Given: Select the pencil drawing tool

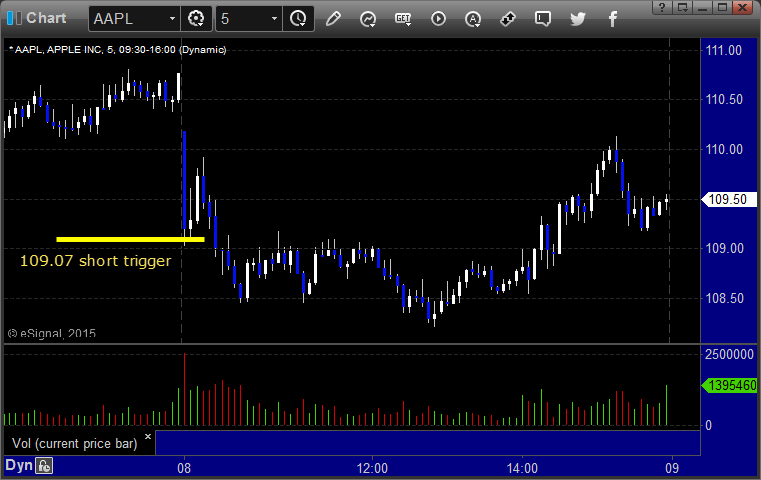Looking at the screenshot, I should (x=333, y=19).
